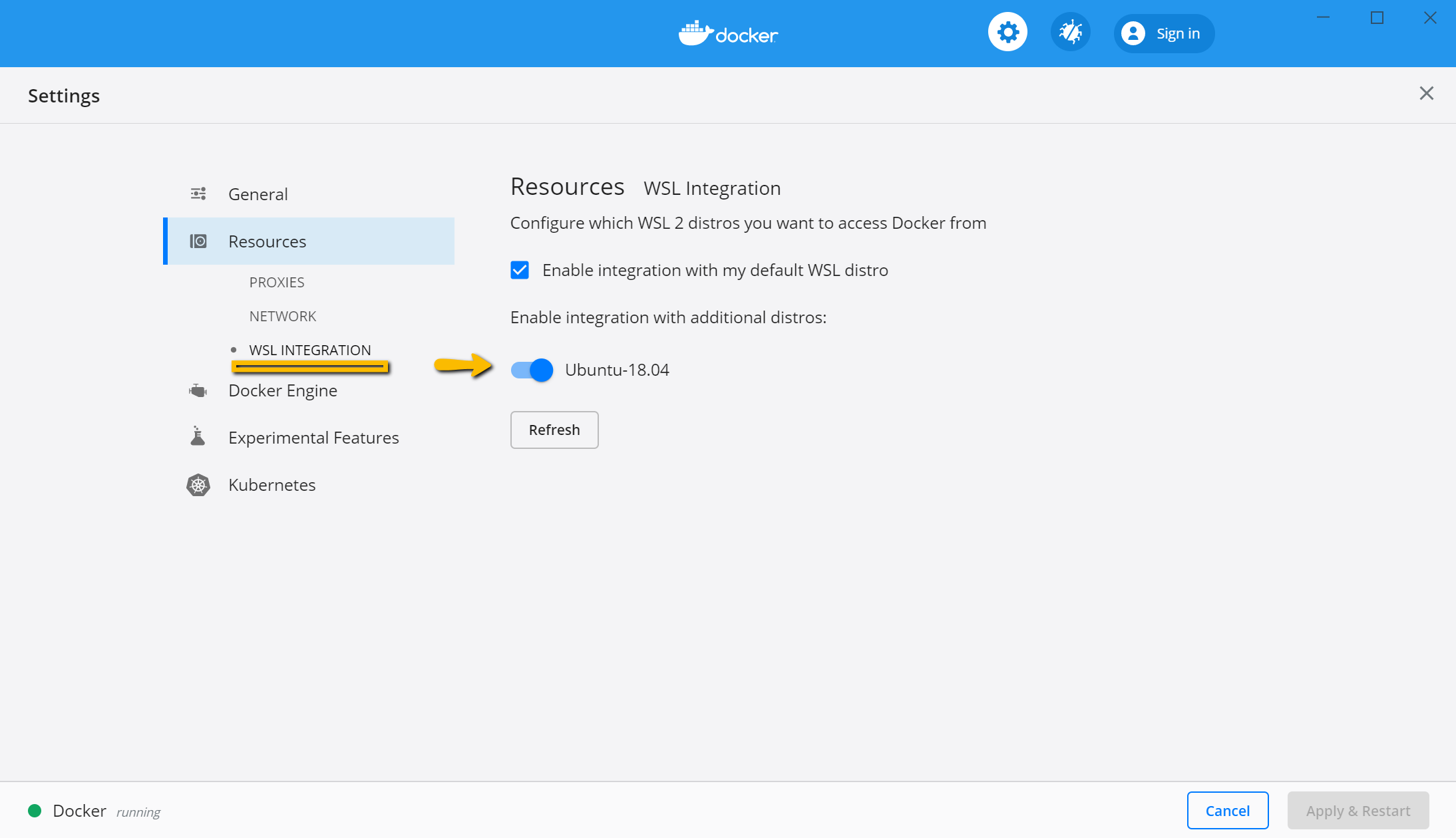Click the General sliders icon
The width and height of the screenshot is (1456, 838).
point(198,194)
